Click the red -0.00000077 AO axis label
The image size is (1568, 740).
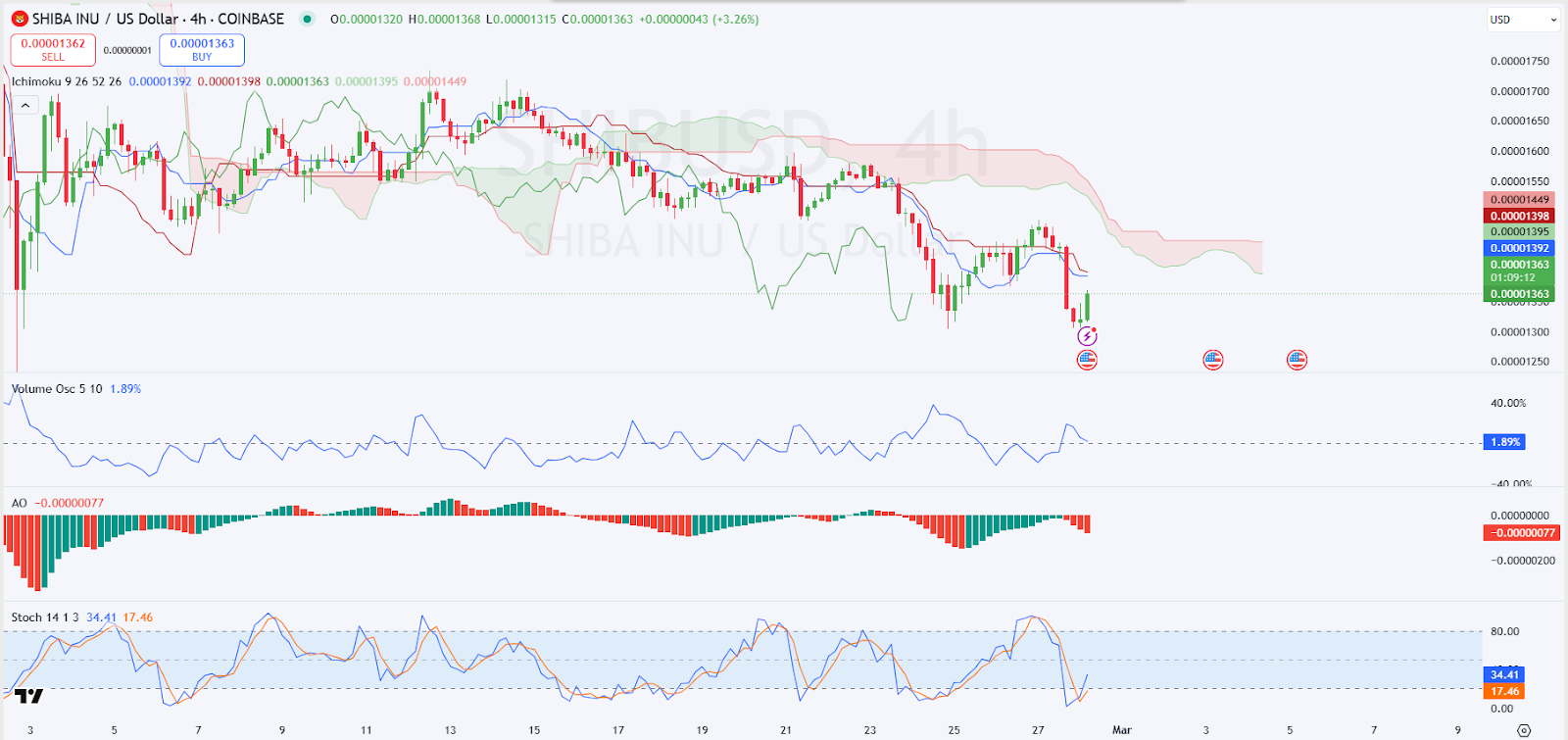[1521, 532]
